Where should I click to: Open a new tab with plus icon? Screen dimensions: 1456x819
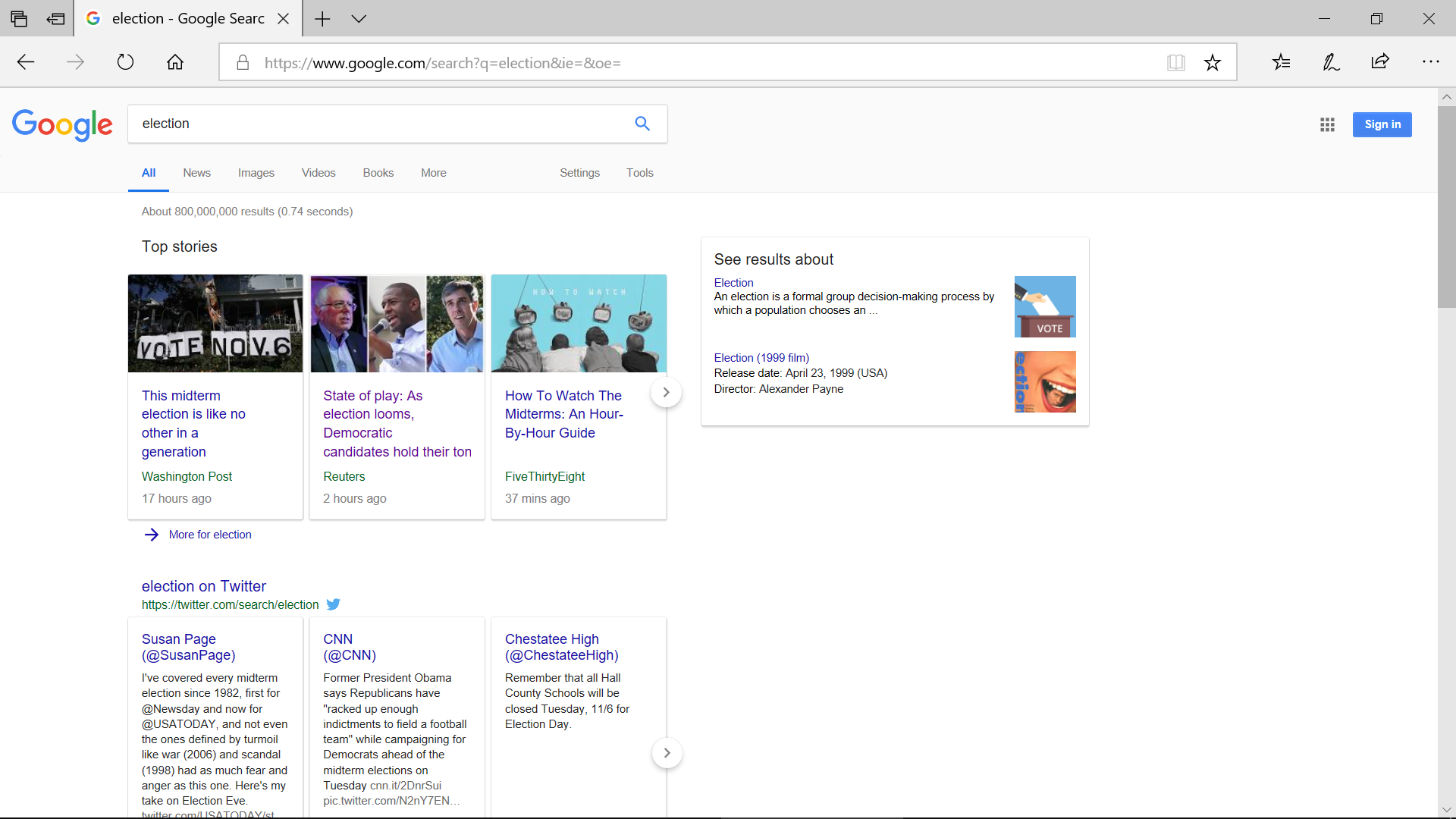322,19
